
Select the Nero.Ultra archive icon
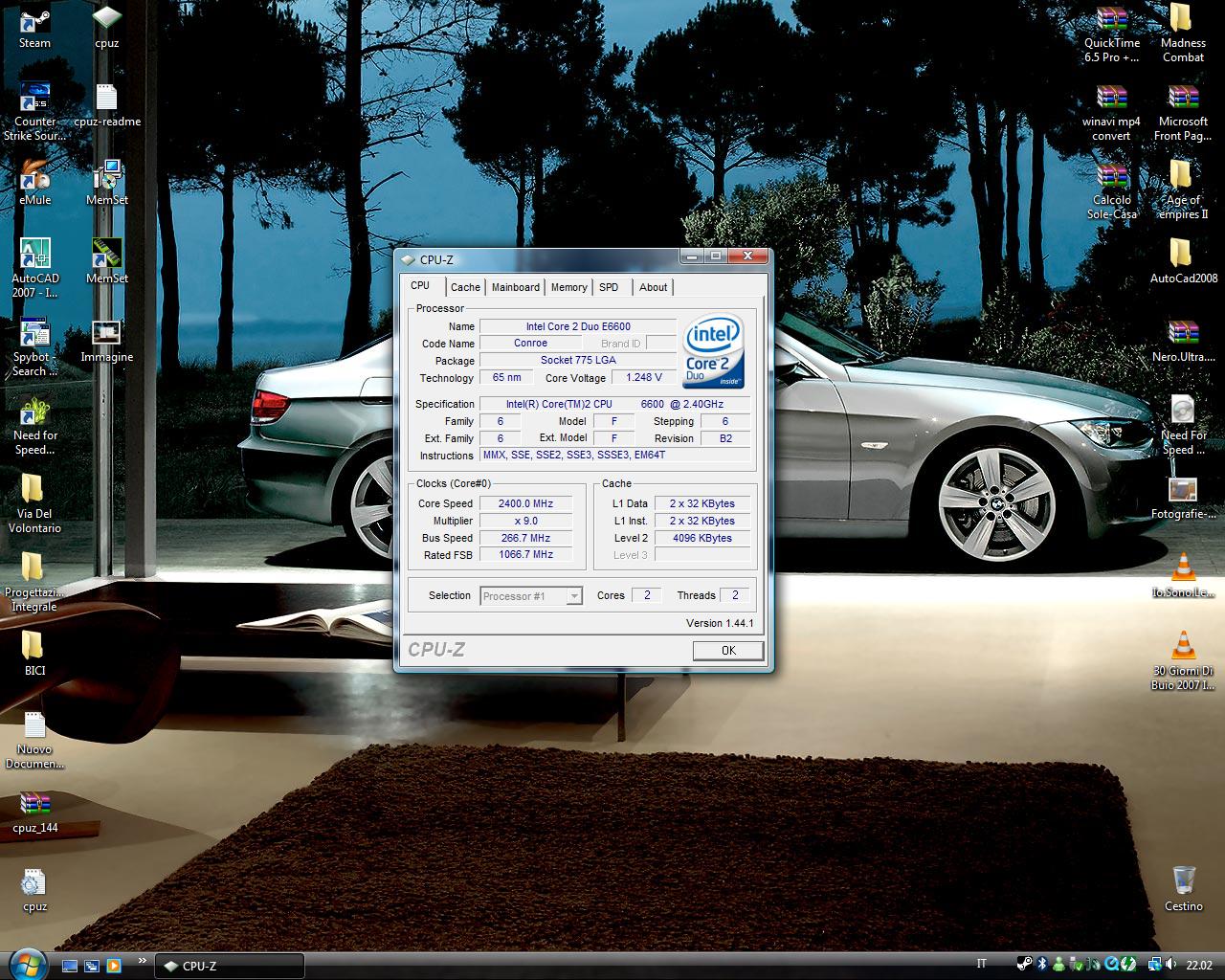(1183, 341)
